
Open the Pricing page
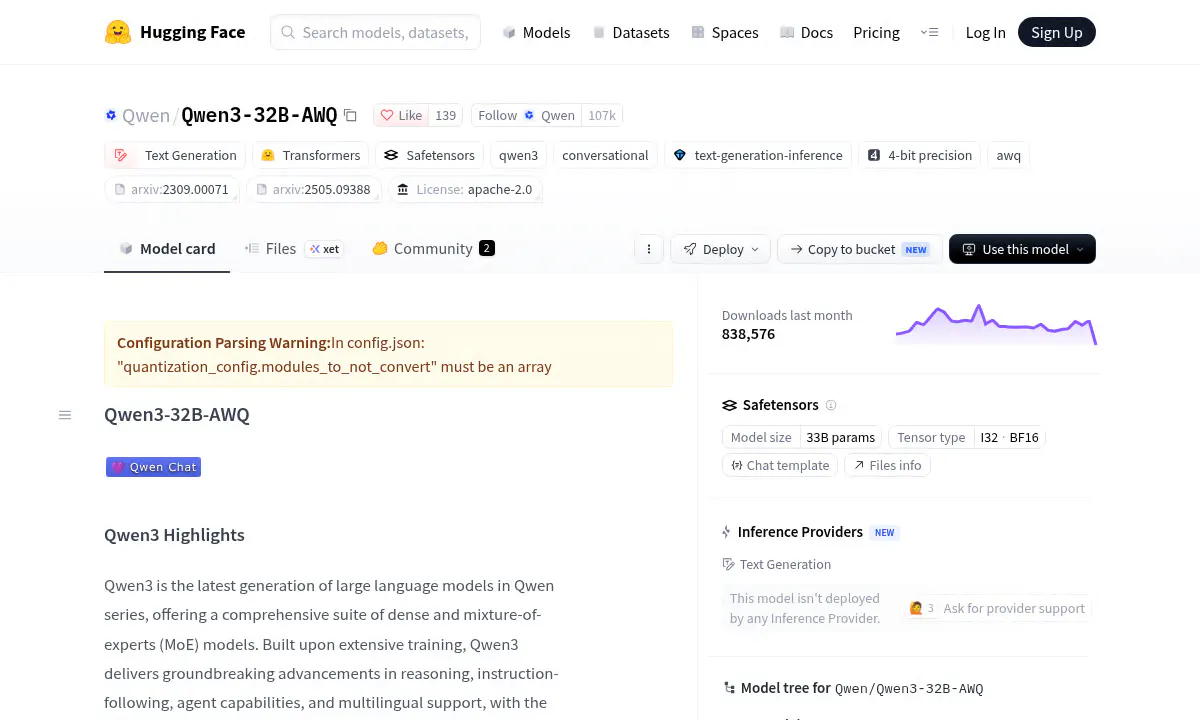click(876, 32)
